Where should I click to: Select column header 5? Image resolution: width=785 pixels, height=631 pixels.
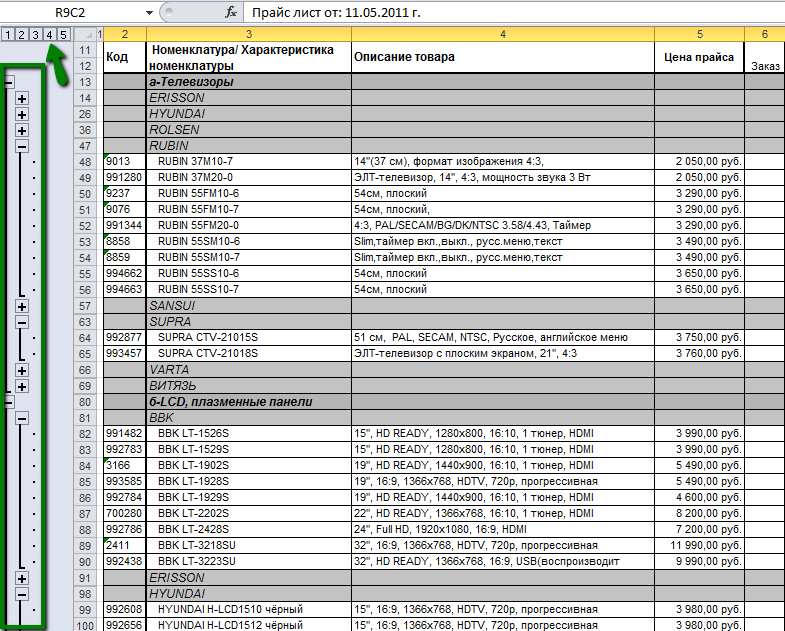(x=699, y=34)
